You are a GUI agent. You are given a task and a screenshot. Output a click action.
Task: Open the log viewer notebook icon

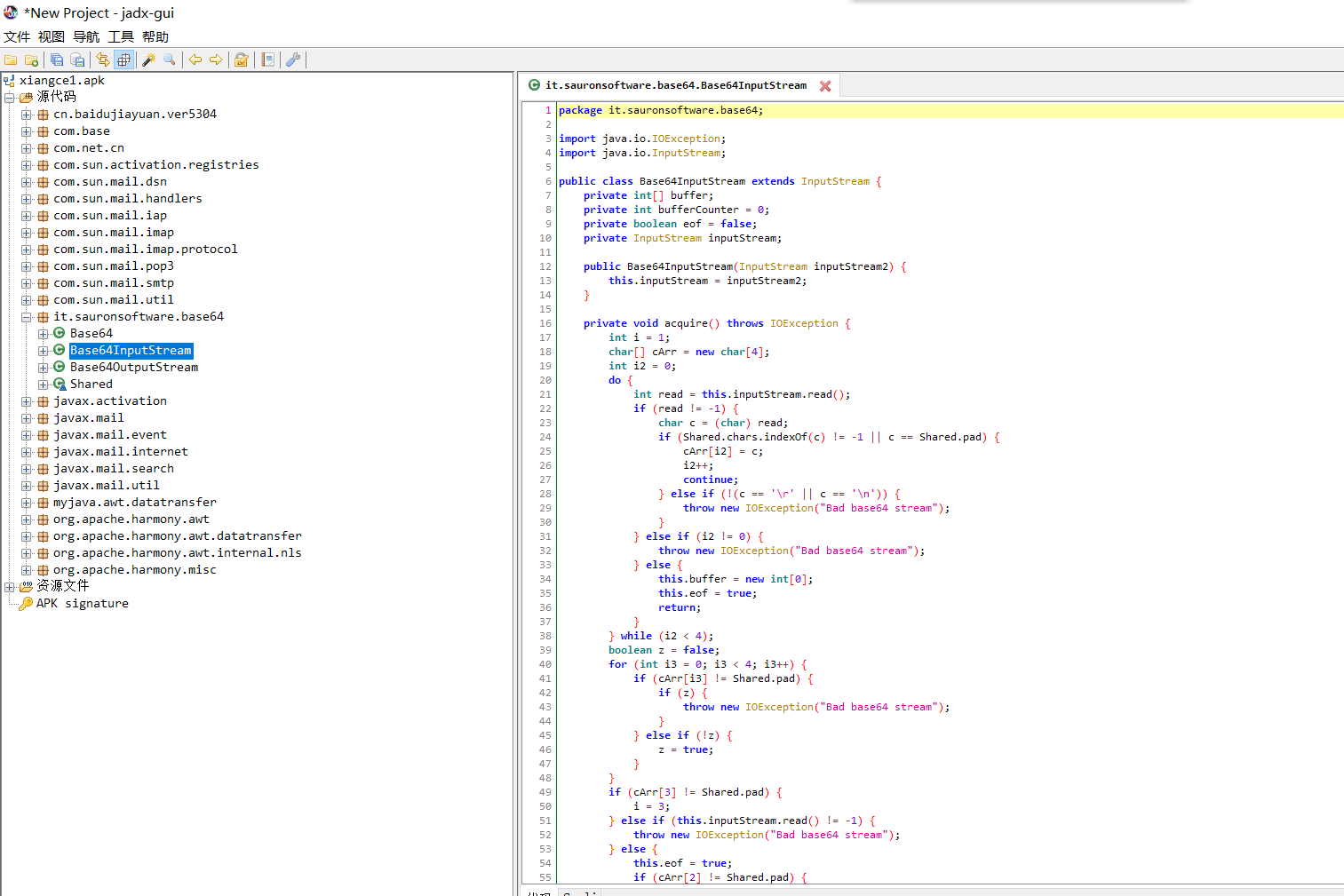point(267,60)
